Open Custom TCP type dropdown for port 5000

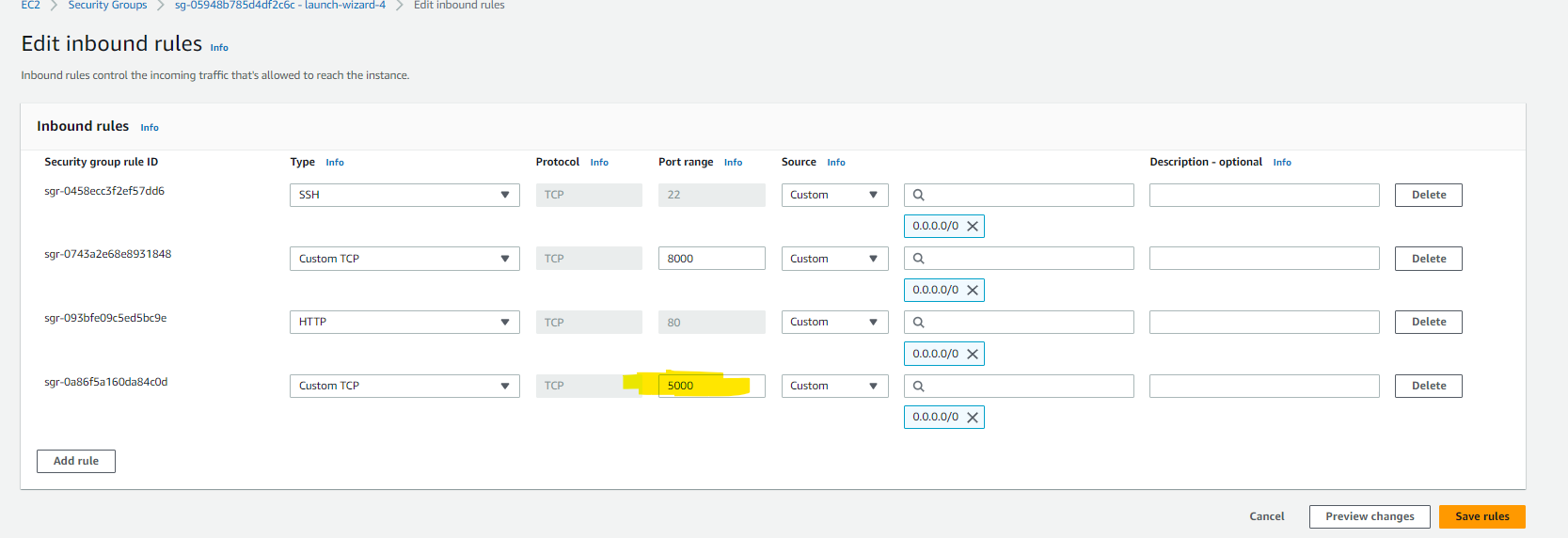point(404,386)
